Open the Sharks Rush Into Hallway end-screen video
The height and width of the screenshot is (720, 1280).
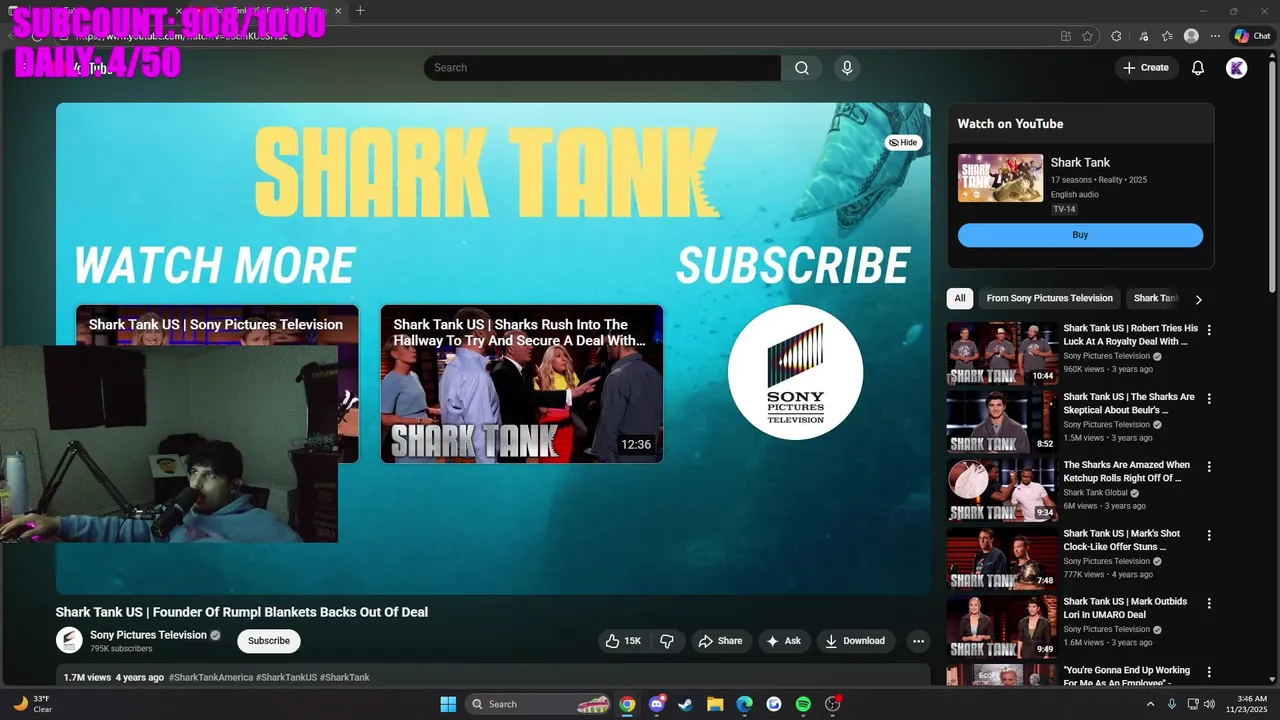(x=522, y=384)
